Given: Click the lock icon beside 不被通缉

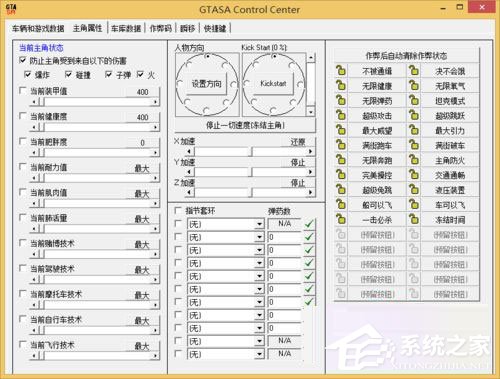Looking at the screenshot, I should click(341, 71).
